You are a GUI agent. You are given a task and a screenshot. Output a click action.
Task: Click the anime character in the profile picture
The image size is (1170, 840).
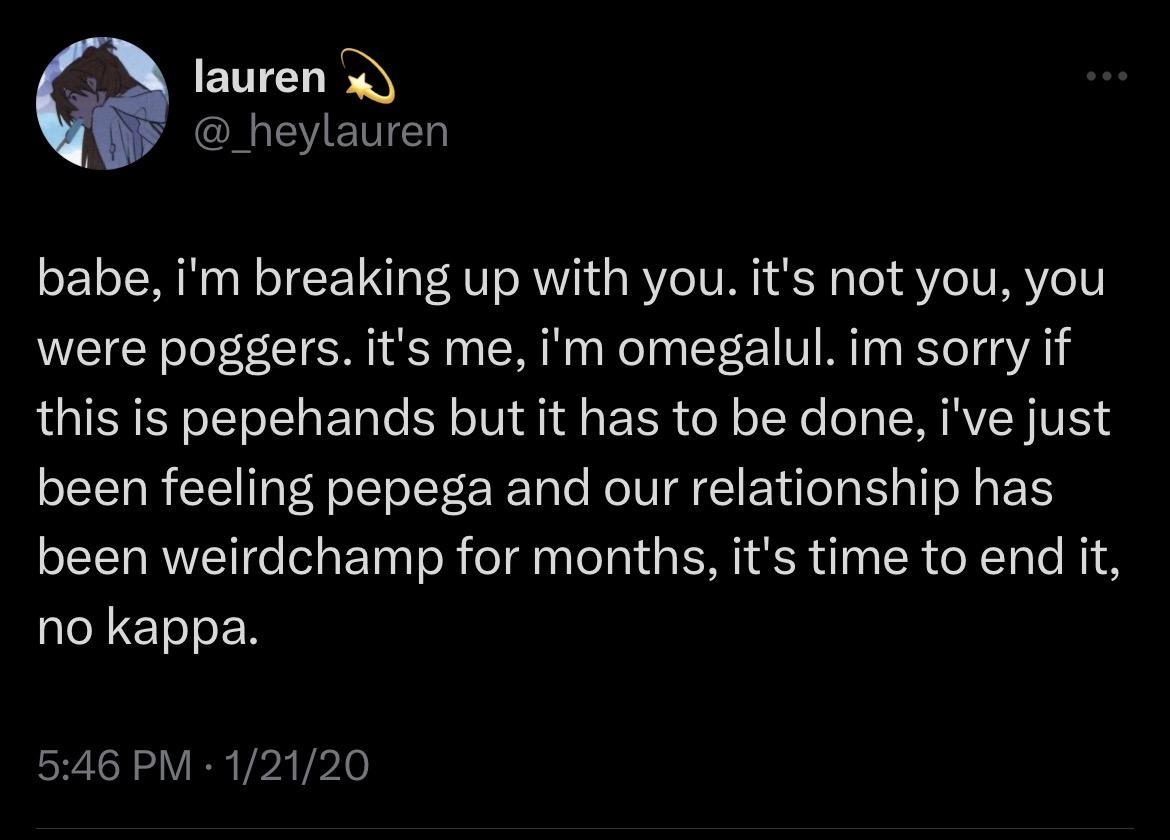coord(90,93)
